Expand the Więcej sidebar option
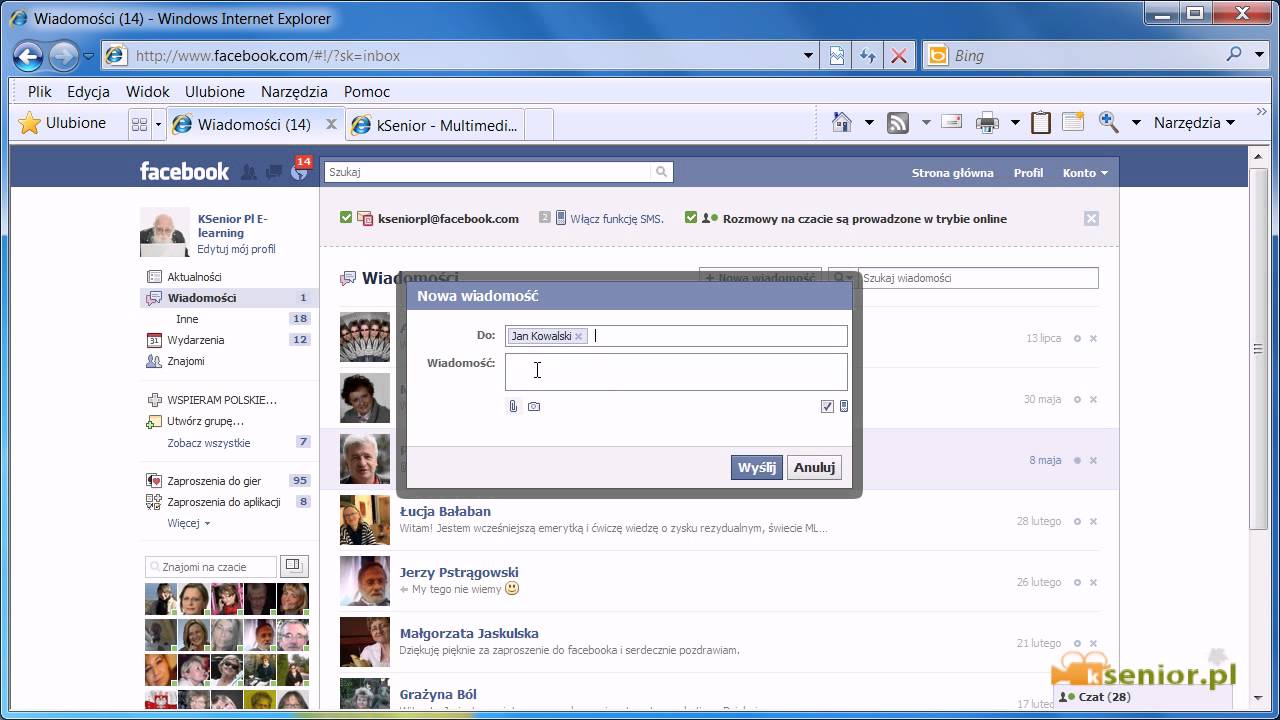The height and width of the screenshot is (720, 1280). pyautogui.click(x=189, y=523)
